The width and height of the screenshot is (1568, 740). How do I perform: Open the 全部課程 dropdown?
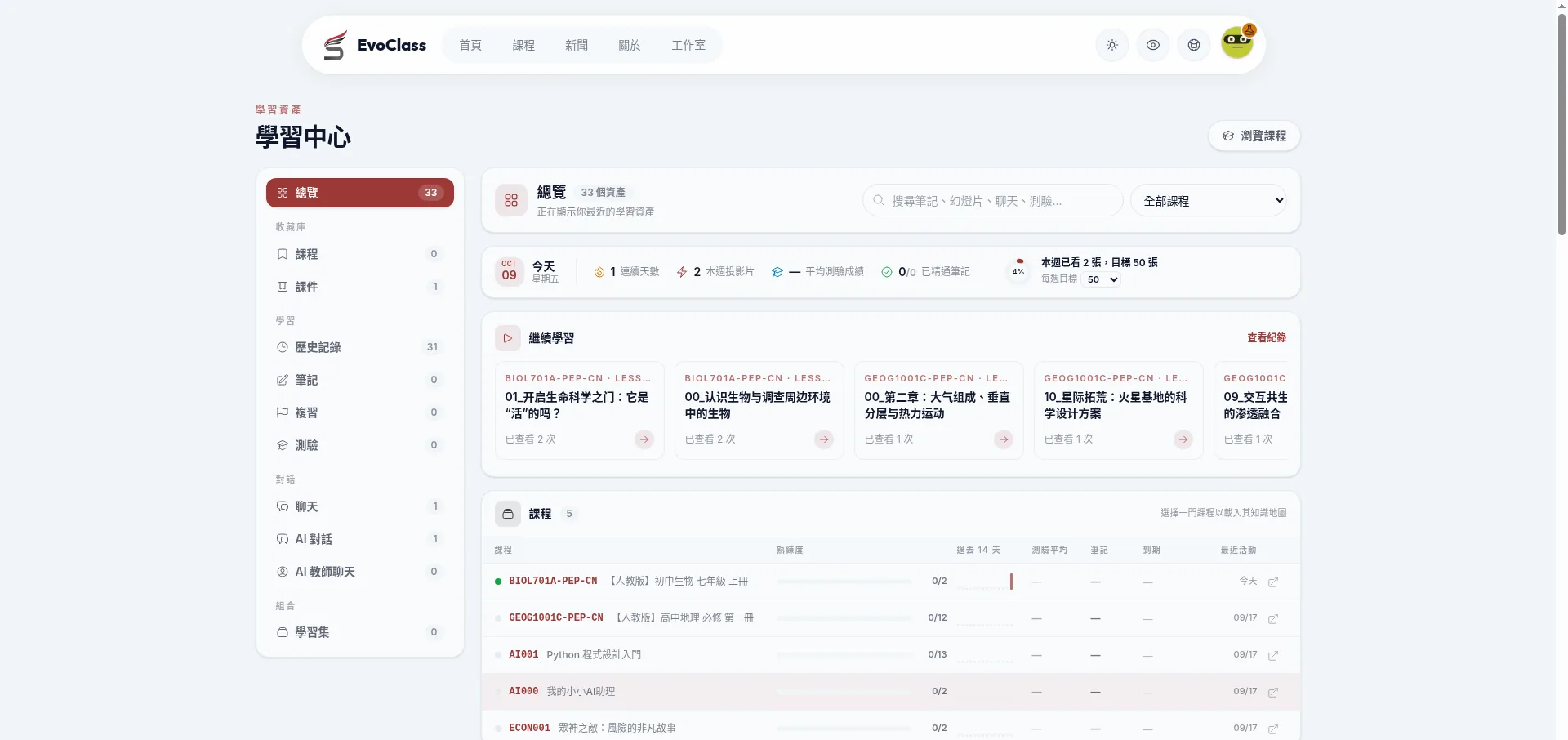point(1209,200)
